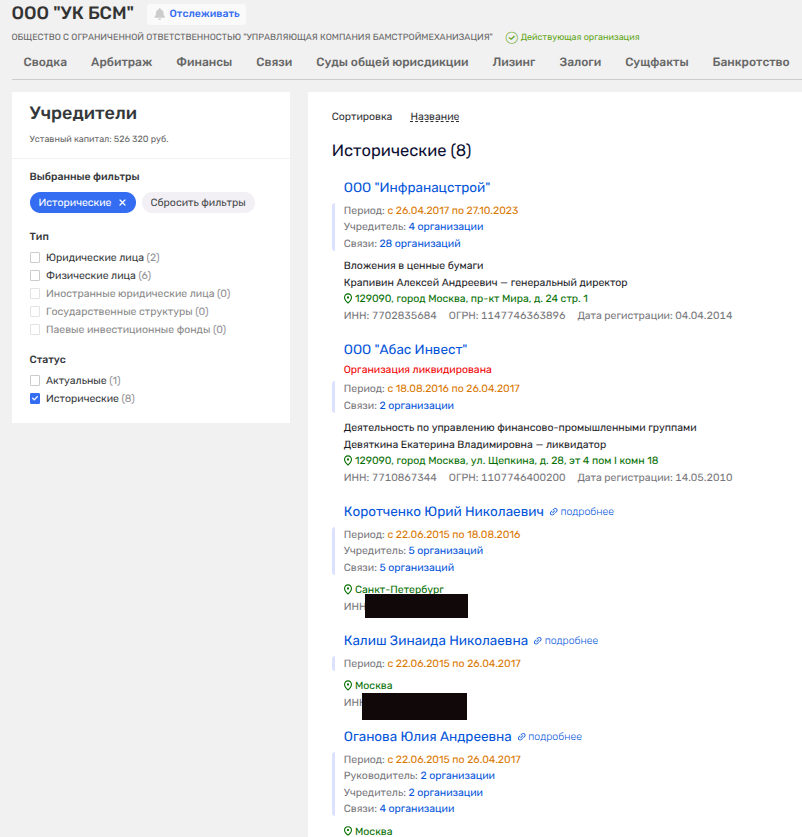The width and height of the screenshot is (802, 837).
Task: Open the Название sorting dropdown
Action: click(x=434, y=117)
